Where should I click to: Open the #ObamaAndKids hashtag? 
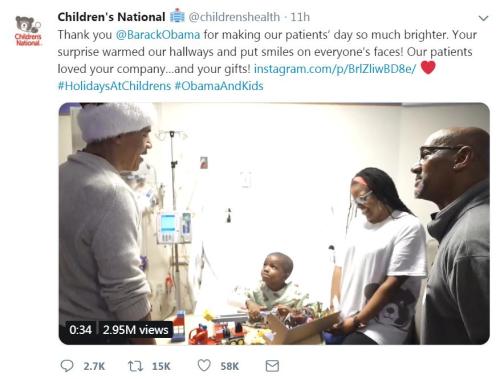pyautogui.click(x=219, y=86)
